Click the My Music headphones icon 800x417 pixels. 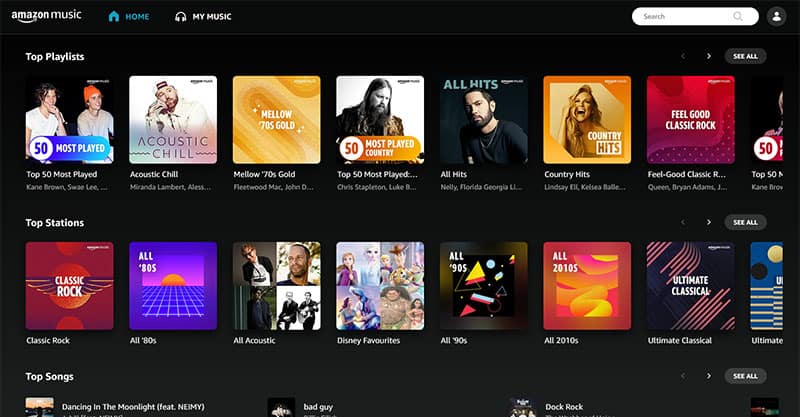181,17
